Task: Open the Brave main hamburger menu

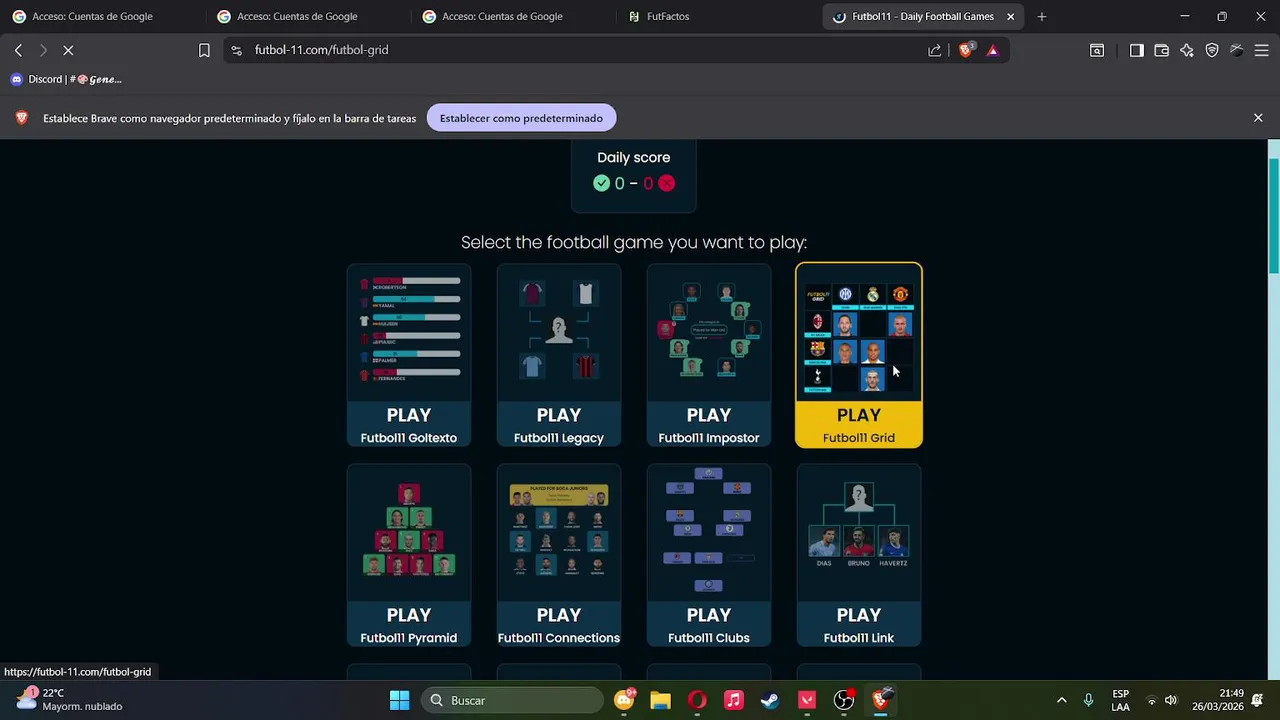Action: [x=1261, y=50]
